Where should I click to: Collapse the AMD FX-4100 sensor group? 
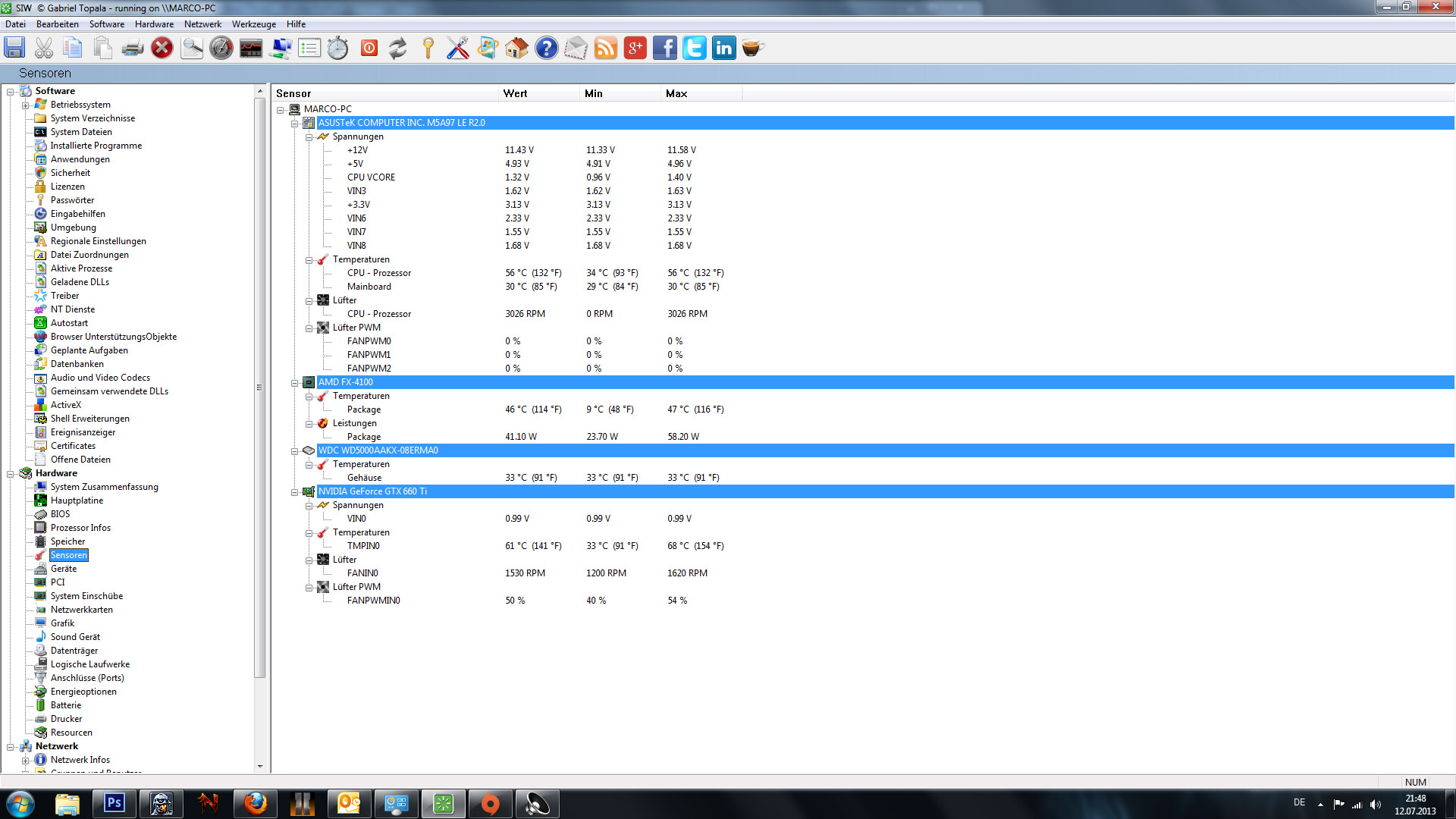[x=294, y=383]
